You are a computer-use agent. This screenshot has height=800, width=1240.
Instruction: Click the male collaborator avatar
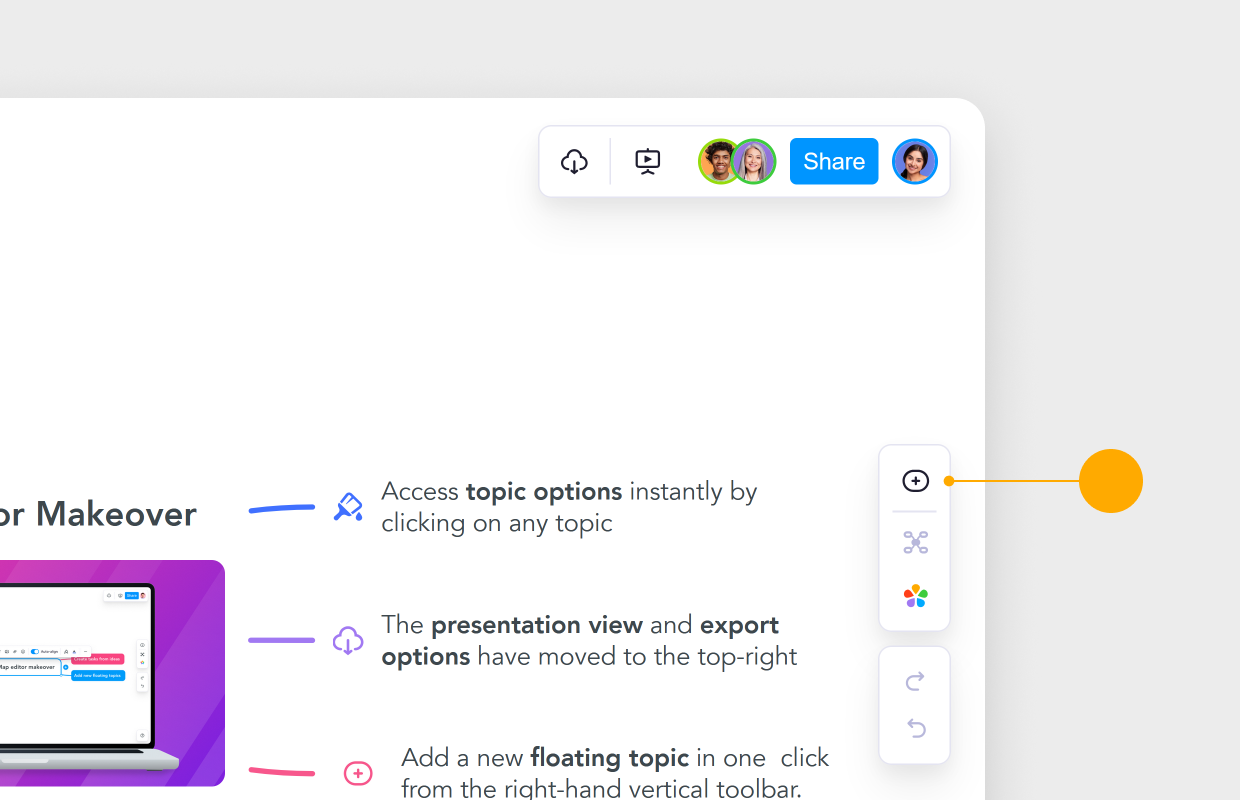tap(717, 161)
